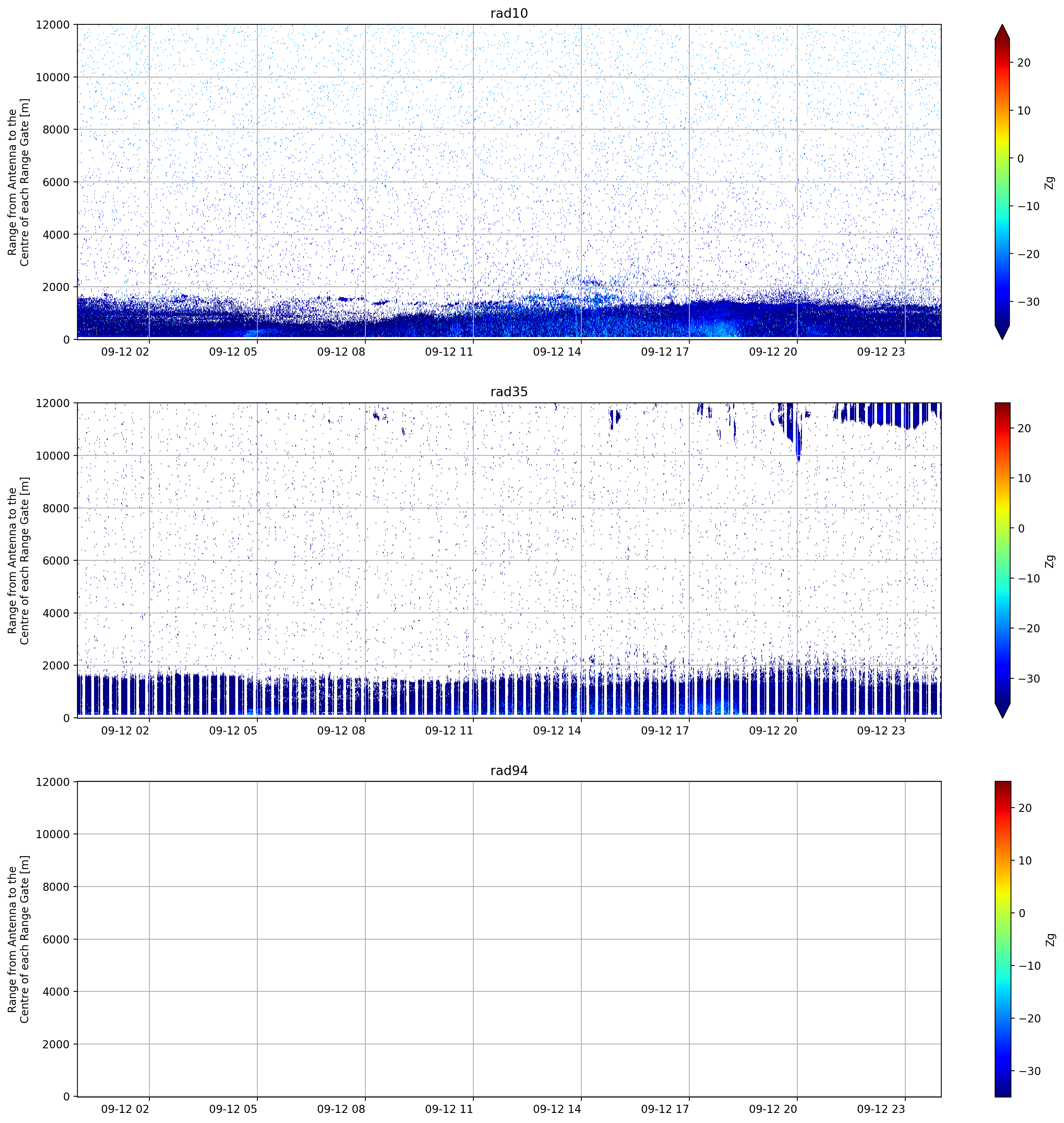Click the 09-12 23 tick under rad10
Image resolution: width=1064 pixels, height=1123 pixels.
click(881, 352)
